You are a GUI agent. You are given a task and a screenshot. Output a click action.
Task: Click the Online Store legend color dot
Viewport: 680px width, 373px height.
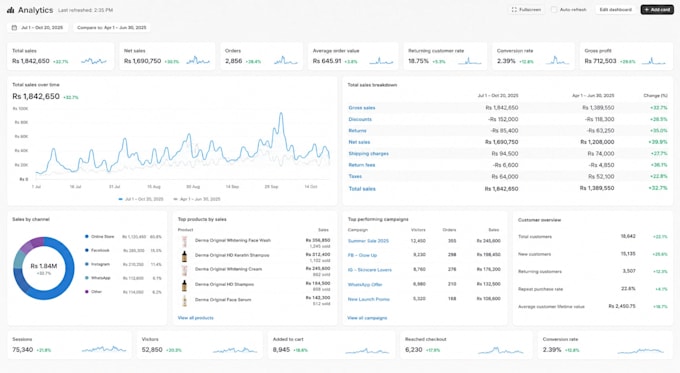(87, 236)
